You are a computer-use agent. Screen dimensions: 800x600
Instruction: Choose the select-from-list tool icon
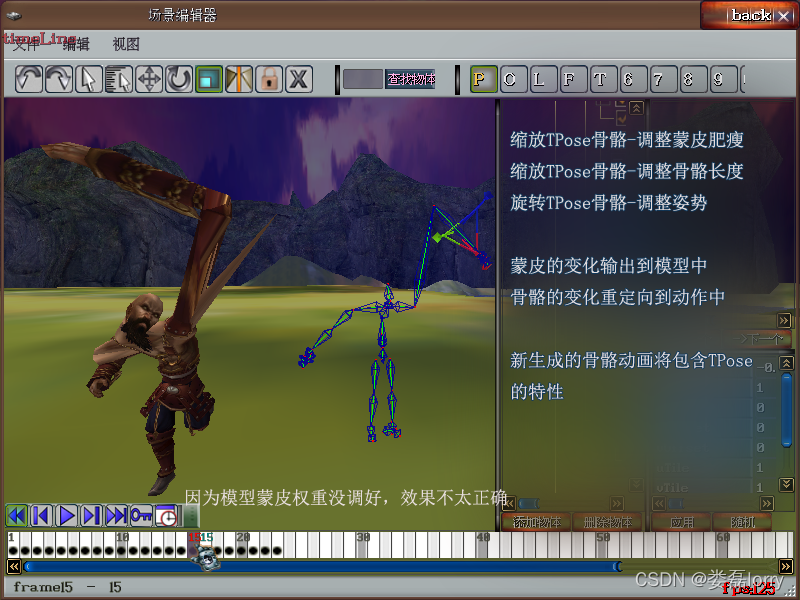[119, 79]
